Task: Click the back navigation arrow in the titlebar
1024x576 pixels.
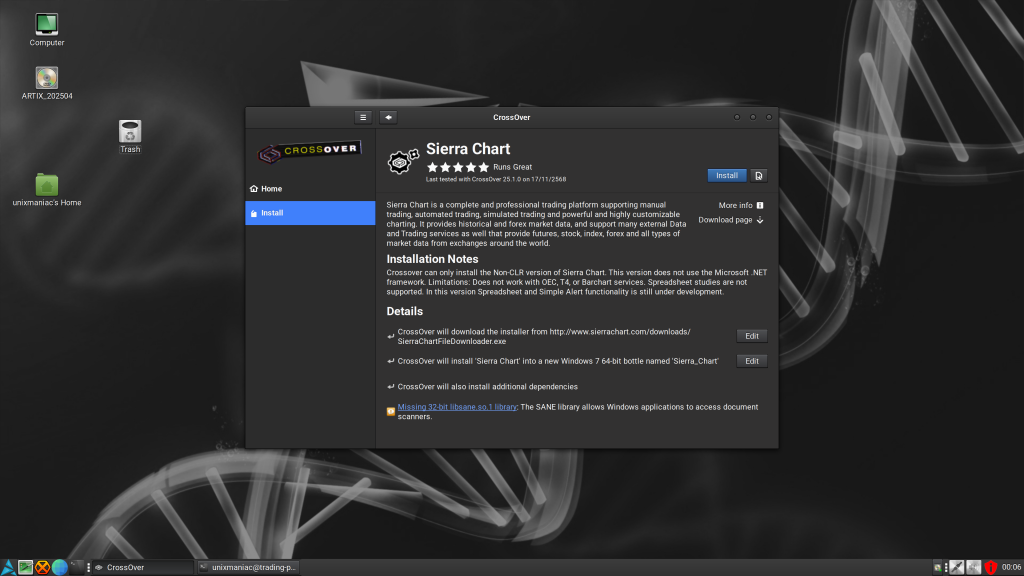Action: (388, 117)
